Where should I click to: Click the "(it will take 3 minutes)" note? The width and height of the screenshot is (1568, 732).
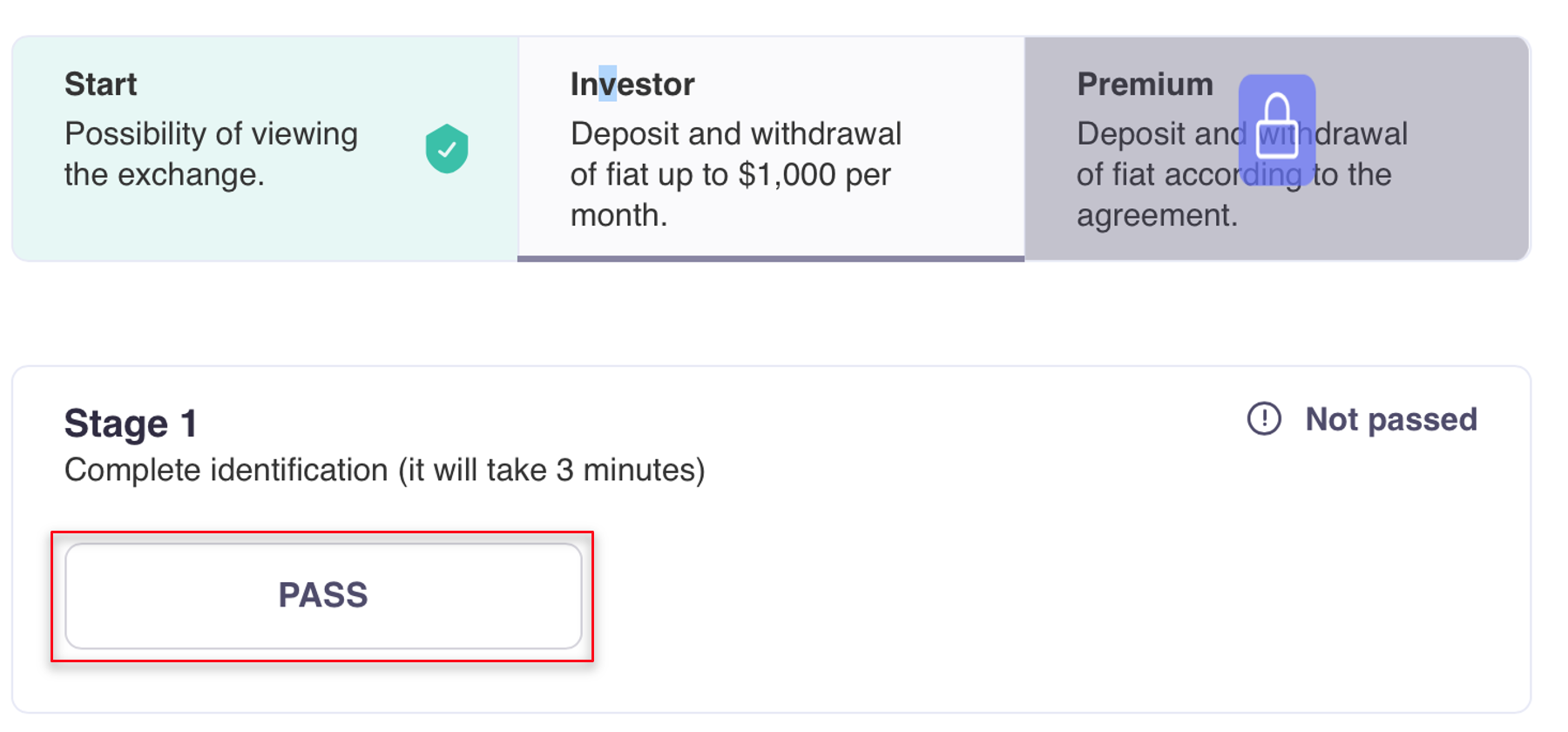551,471
